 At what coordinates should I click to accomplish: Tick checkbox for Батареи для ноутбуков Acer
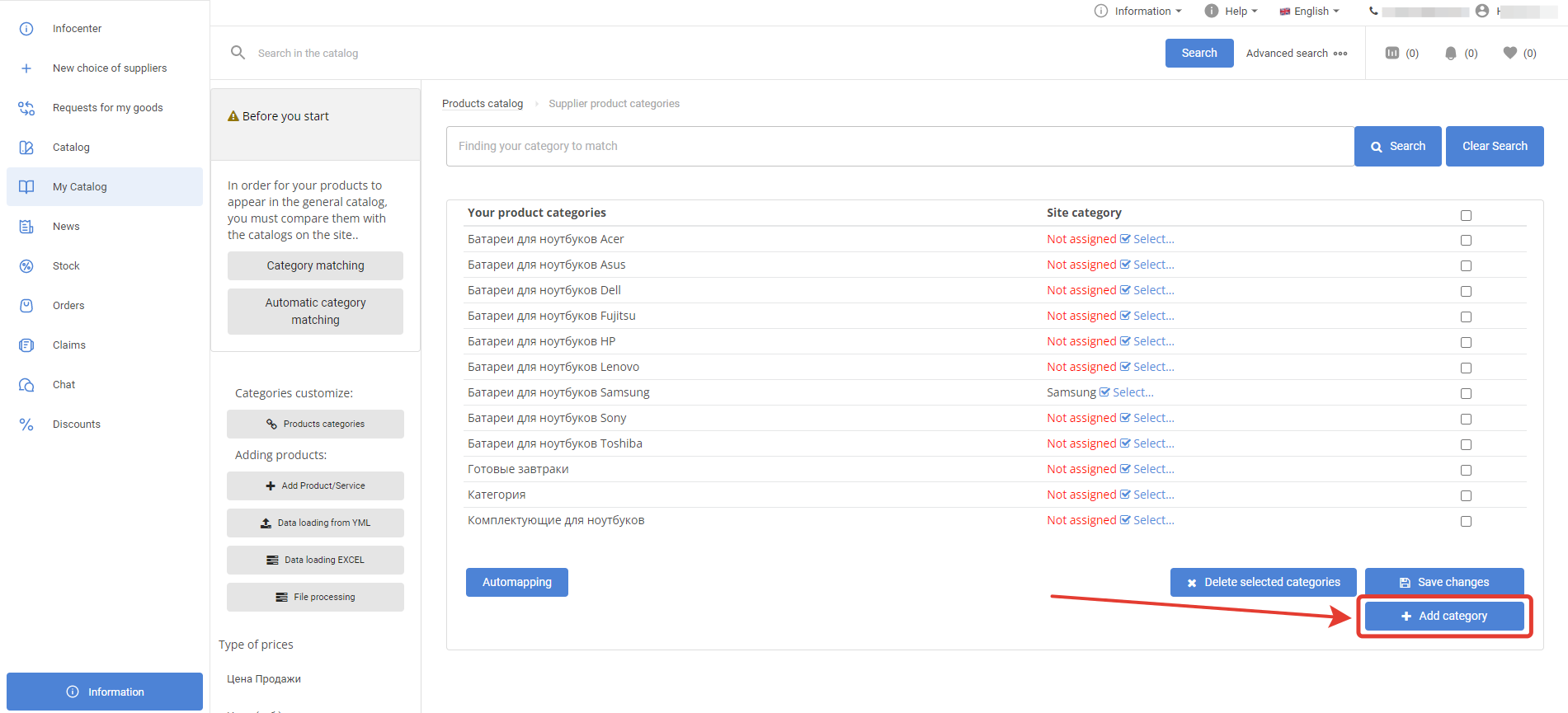pos(1466,241)
